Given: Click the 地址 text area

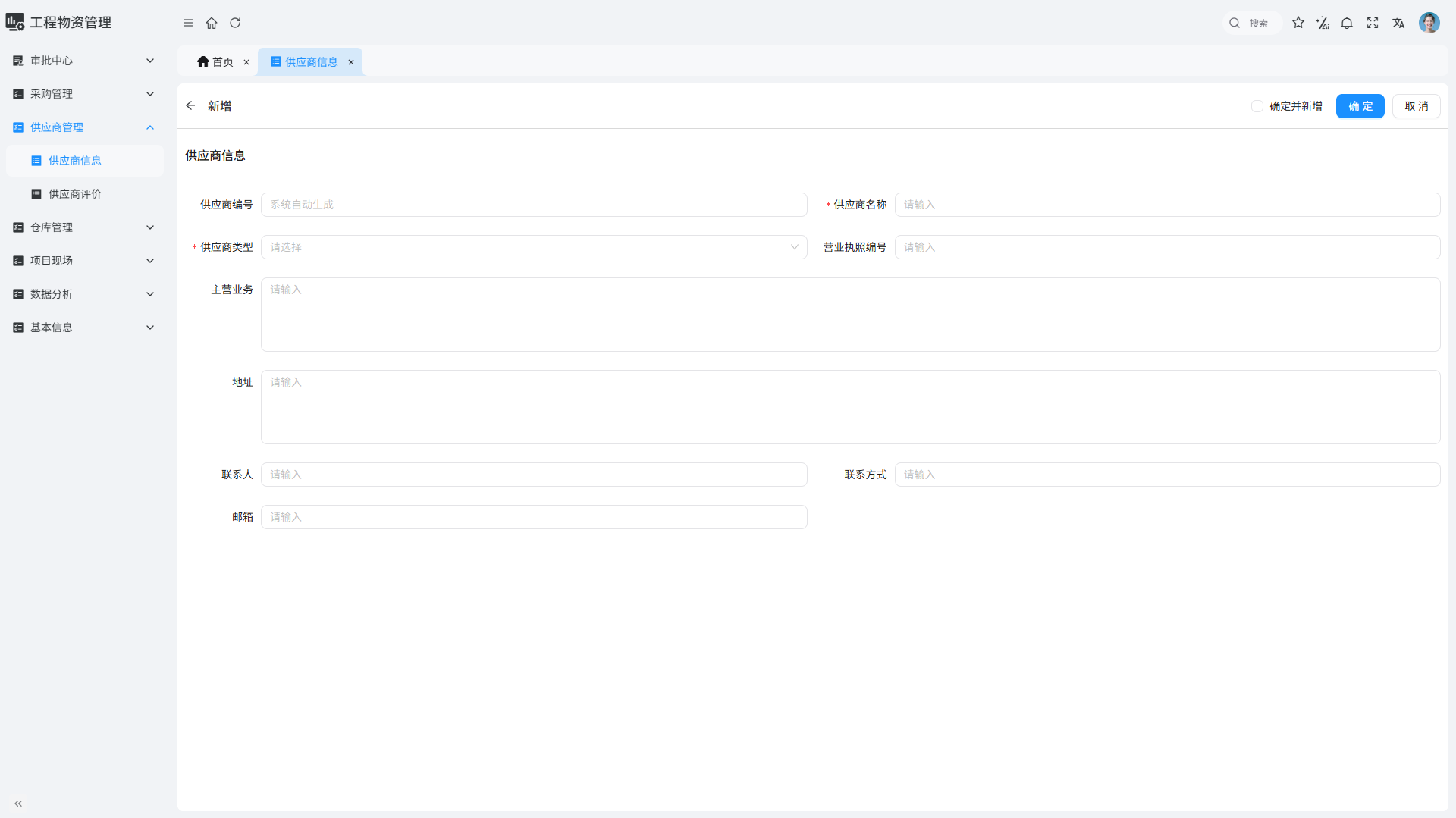Looking at the screenshot, I should [850, 407].
